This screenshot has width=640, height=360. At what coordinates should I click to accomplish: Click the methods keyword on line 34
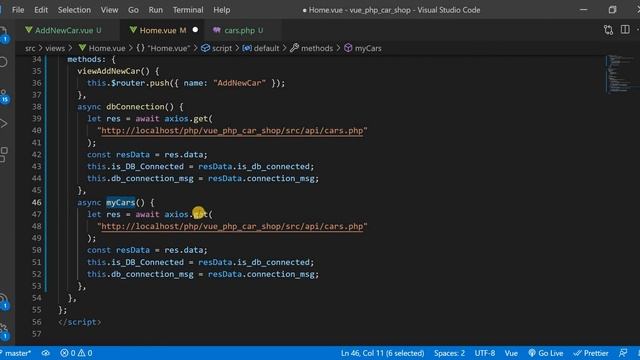point(84,59)
